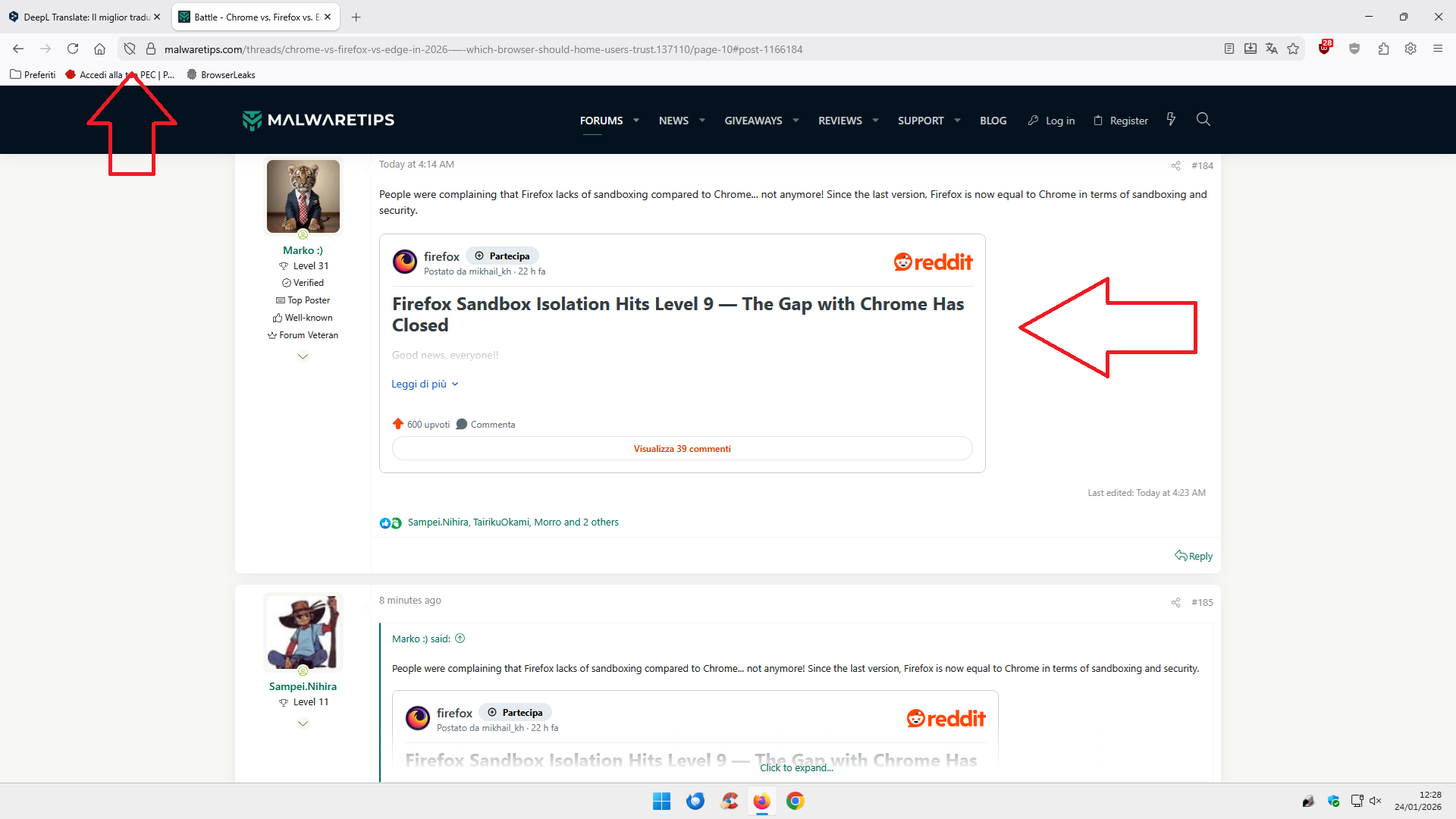Open Thunderbird from the taskbar

[x=695, y=801]
